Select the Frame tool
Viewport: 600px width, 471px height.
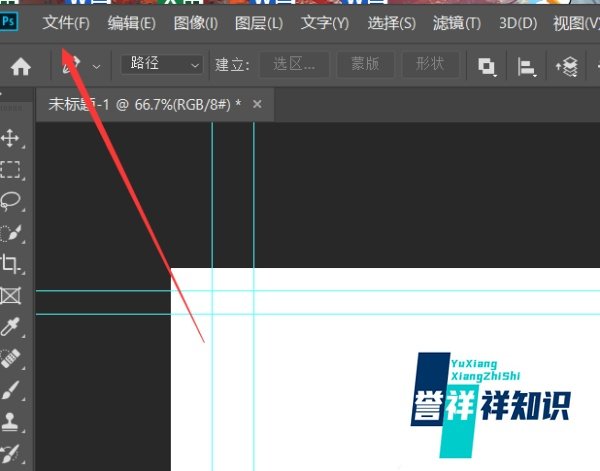(x=11, y=295)
